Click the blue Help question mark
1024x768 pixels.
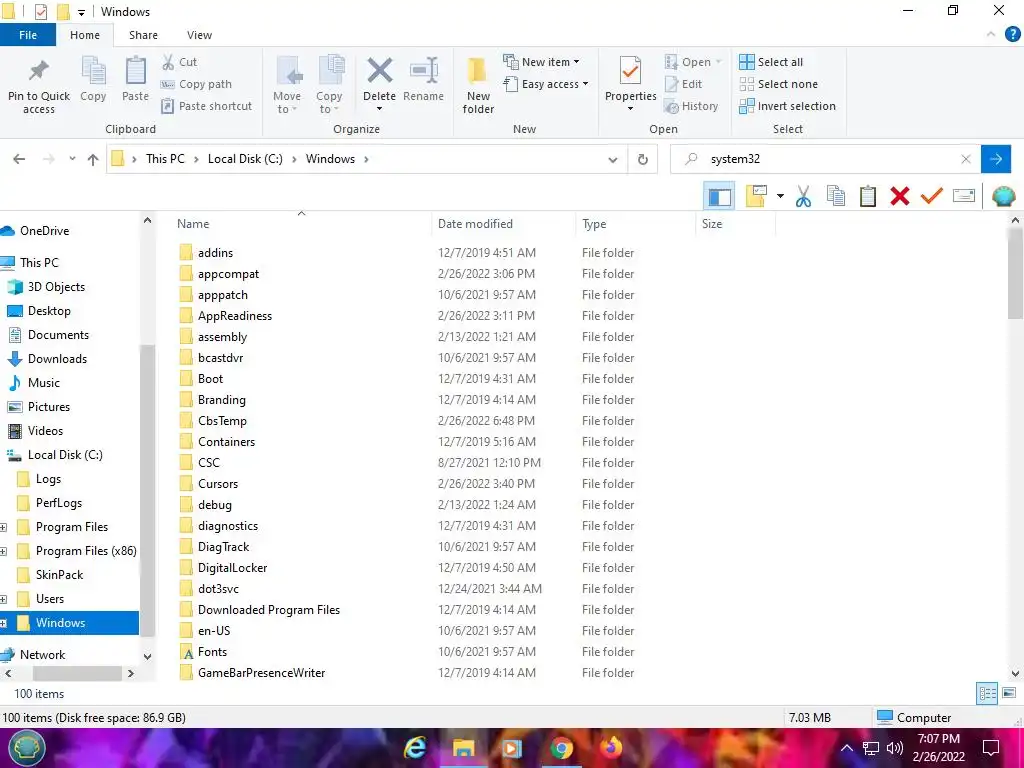[1012, 34]
